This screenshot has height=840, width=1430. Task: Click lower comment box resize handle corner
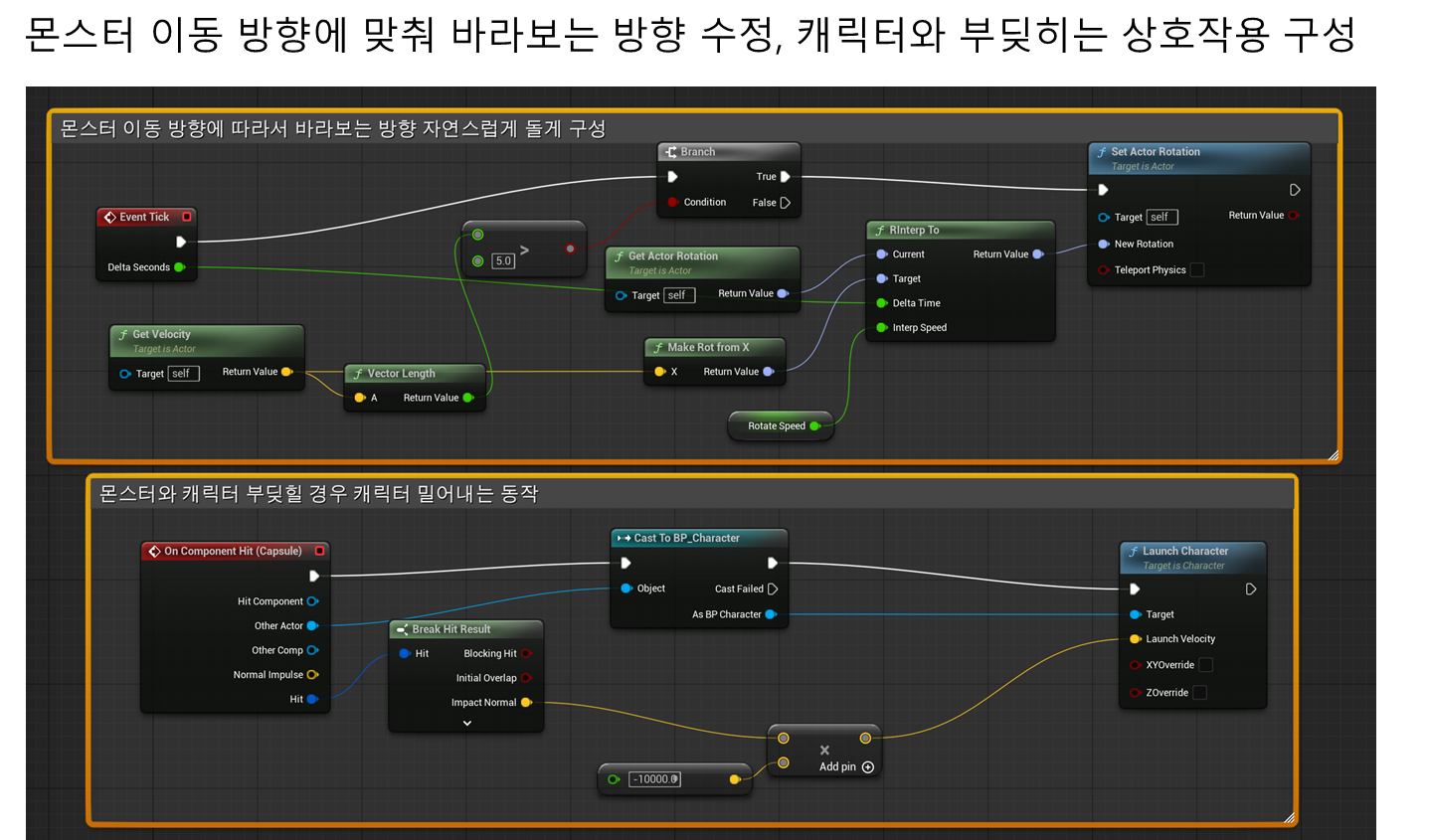tap(1289, 818)
